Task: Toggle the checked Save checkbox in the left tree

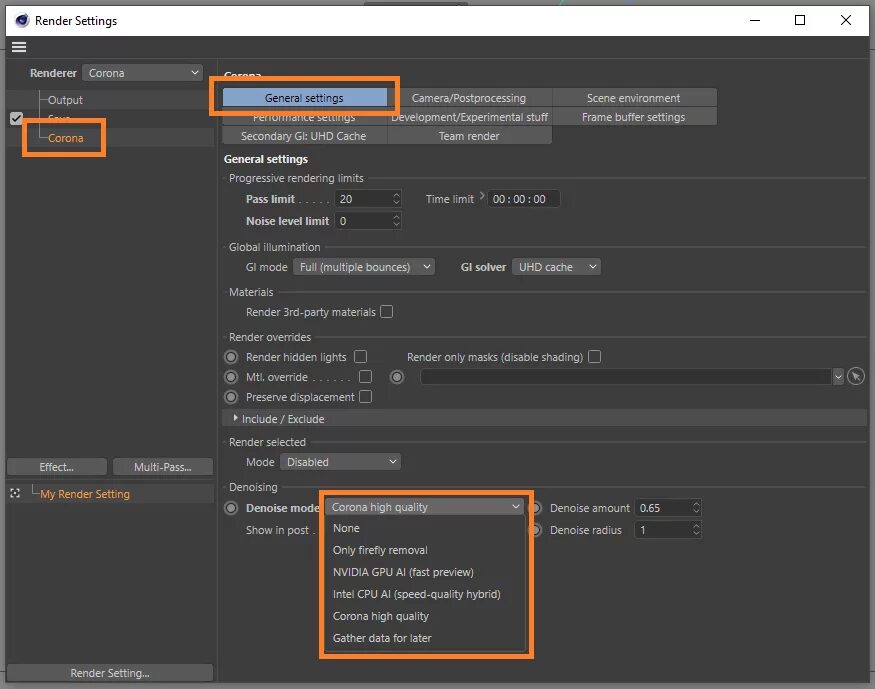Action: 16,118
